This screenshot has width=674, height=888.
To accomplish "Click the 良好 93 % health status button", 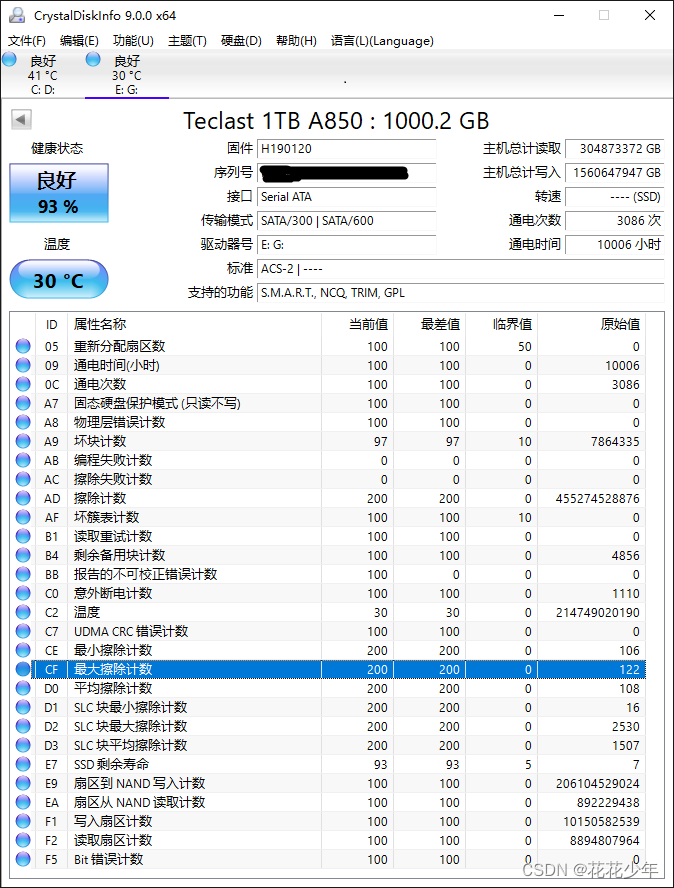I will click(59, 193).
